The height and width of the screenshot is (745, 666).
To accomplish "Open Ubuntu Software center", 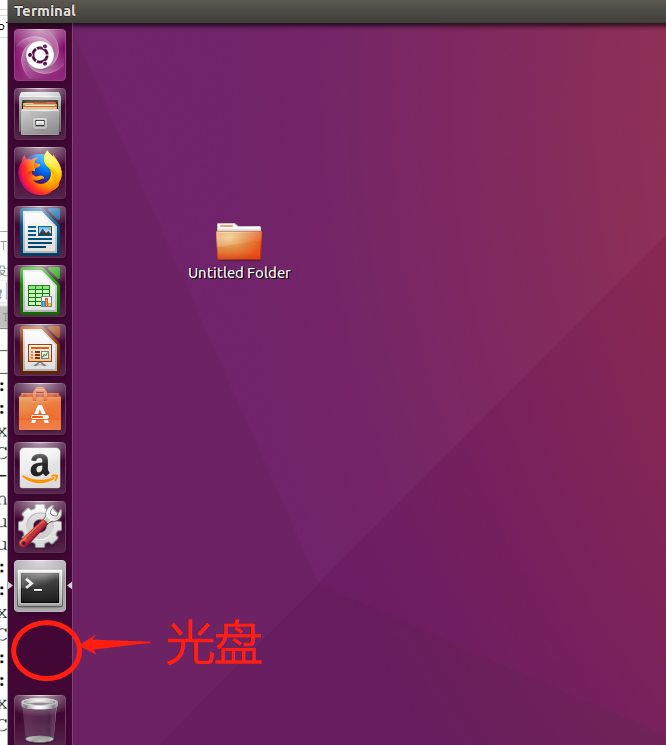I will tap(40, 409).
